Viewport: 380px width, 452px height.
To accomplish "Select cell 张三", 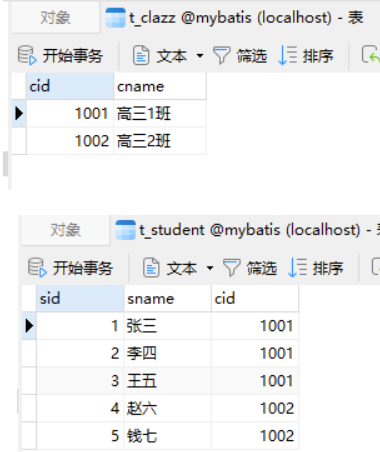I will coord(167,326).
